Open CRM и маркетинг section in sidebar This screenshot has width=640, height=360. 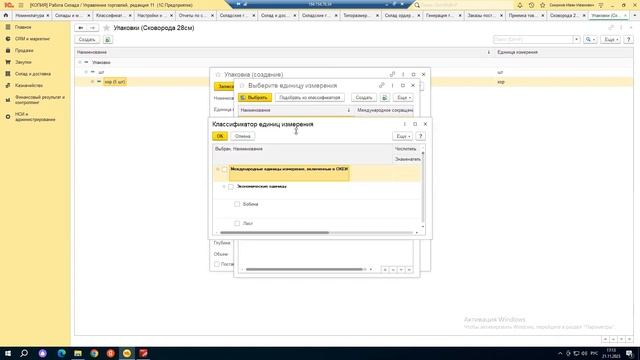pos(32,39)
